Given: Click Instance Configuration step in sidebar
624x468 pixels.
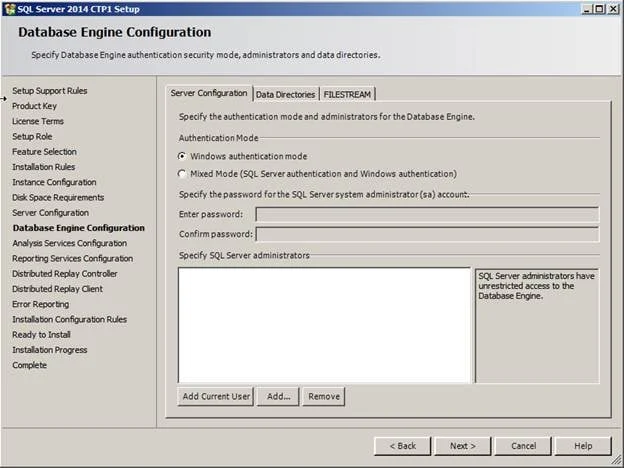Looking at the screenshot, I should (54, 182).
